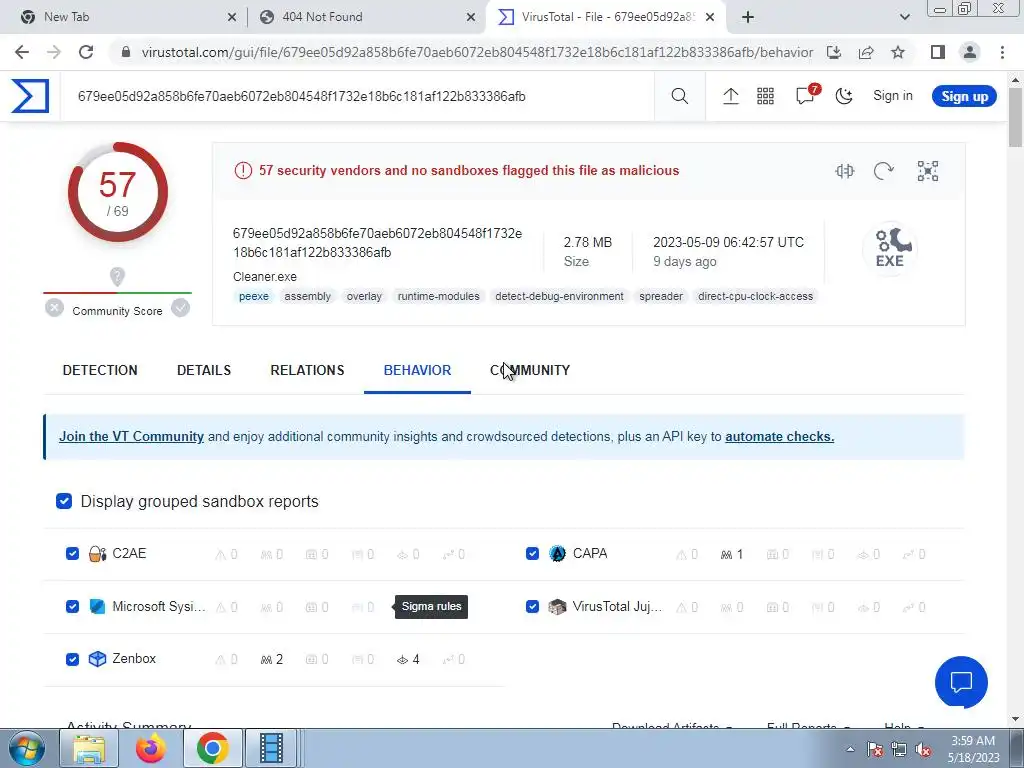This screenshot has width=1024, height=768.
Task: Click the Zenbox cube icon
Action: click(97, 659)
